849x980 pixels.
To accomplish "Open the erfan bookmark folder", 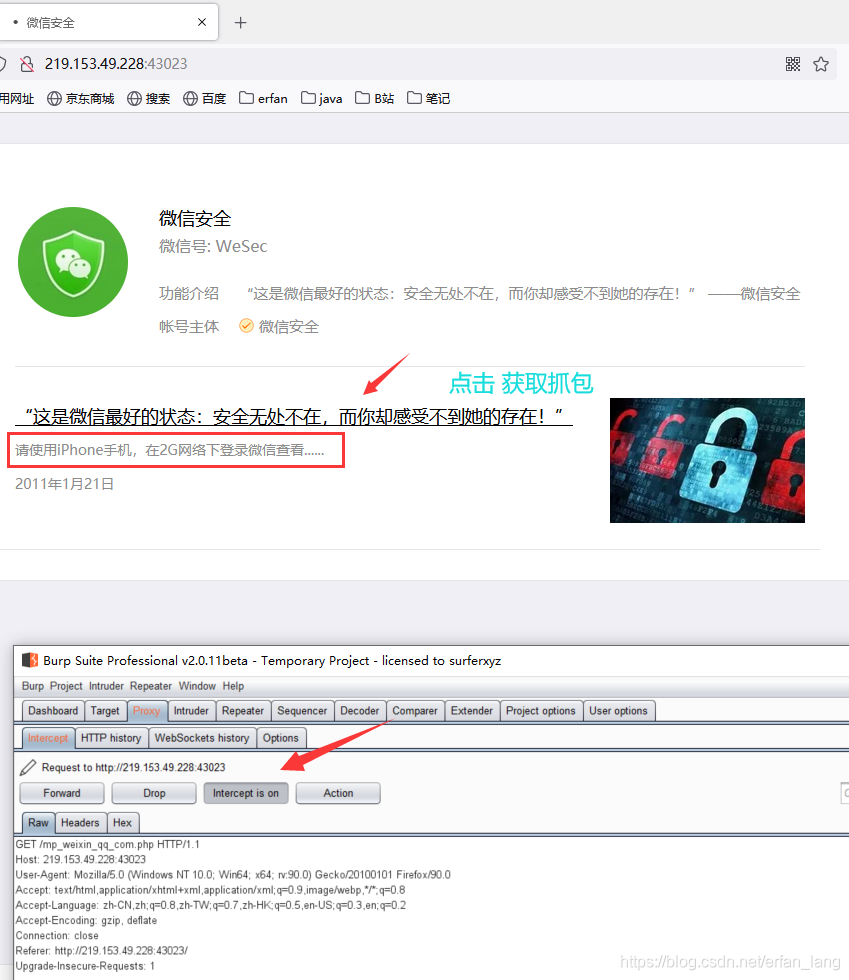I will (263, 98).
